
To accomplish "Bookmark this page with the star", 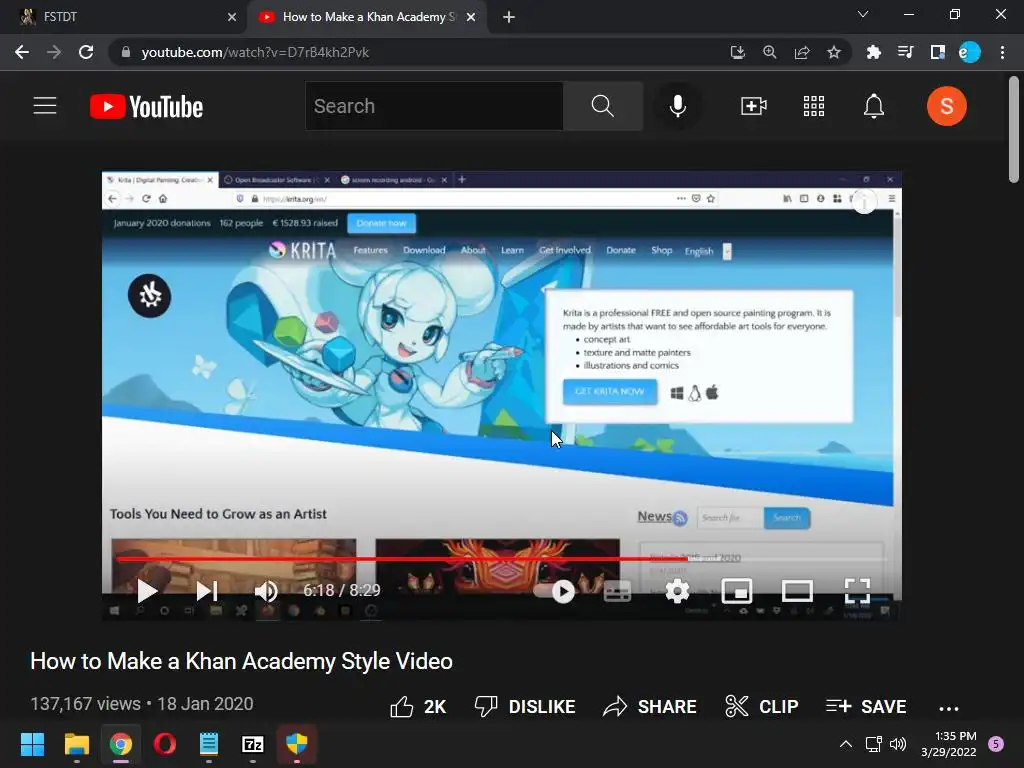I will 834,52.
